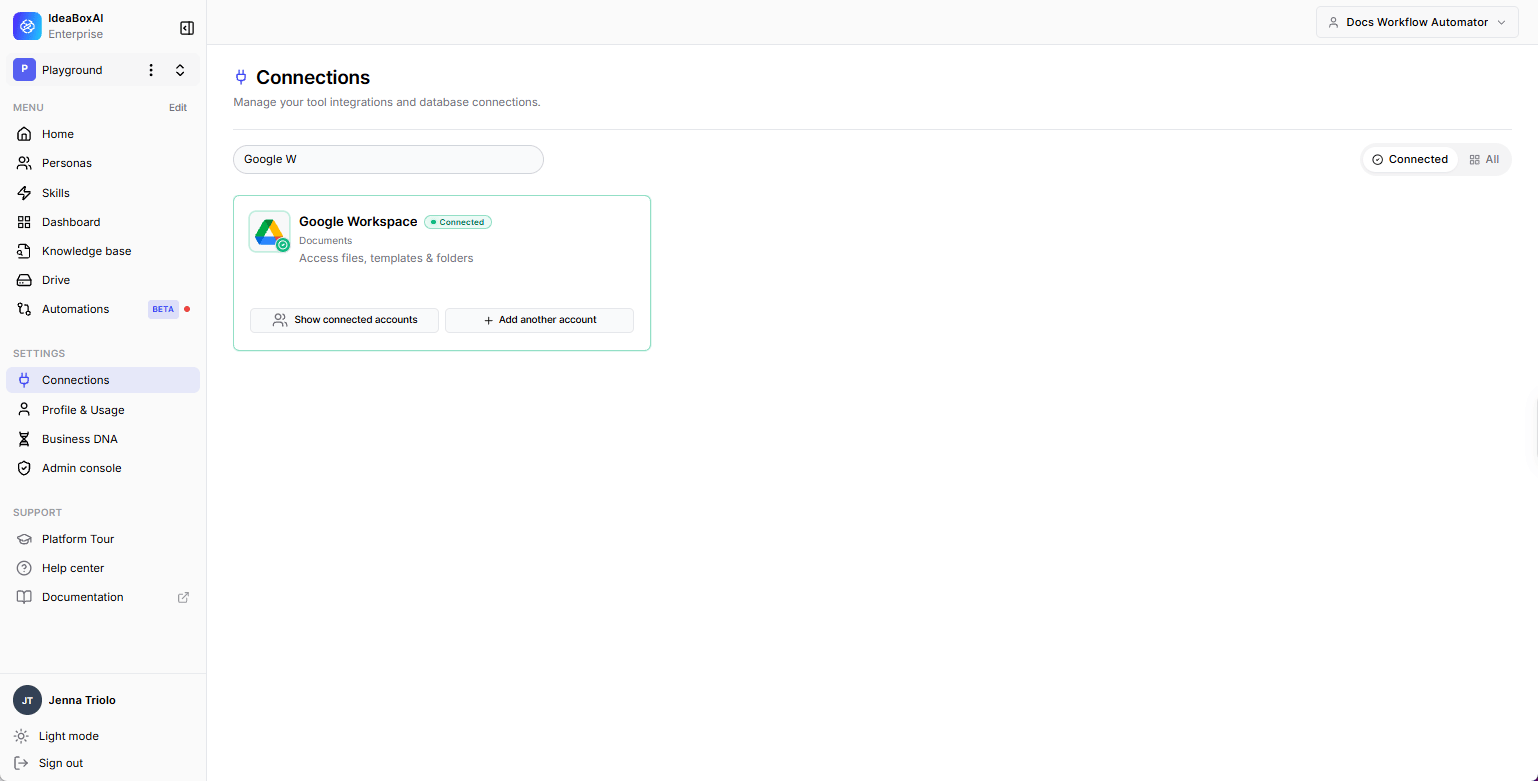Click the green Connected status badge

coord(458,222)
